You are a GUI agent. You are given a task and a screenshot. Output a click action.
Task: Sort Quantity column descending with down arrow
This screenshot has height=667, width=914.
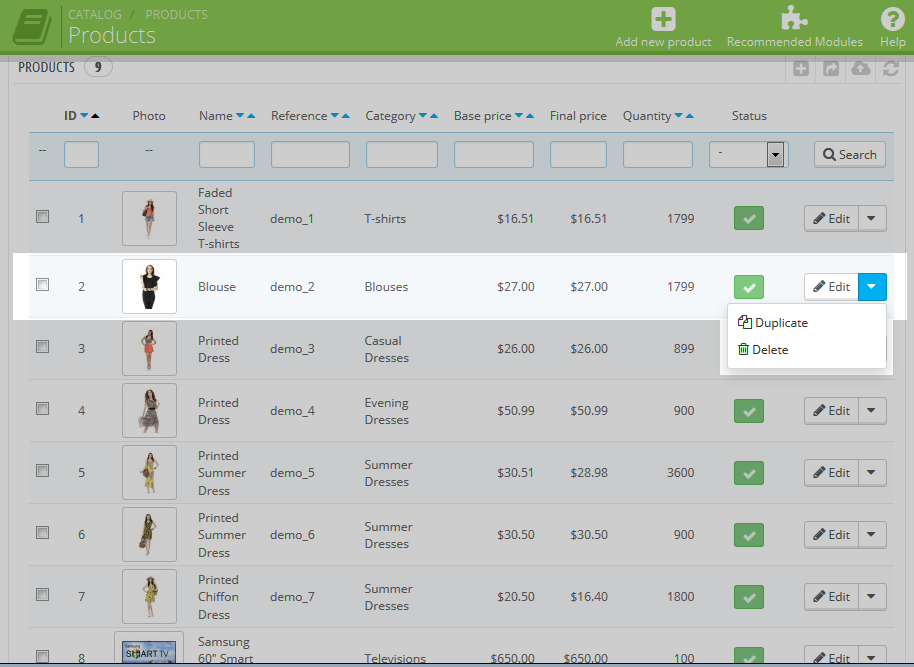(x=679, y=116)
